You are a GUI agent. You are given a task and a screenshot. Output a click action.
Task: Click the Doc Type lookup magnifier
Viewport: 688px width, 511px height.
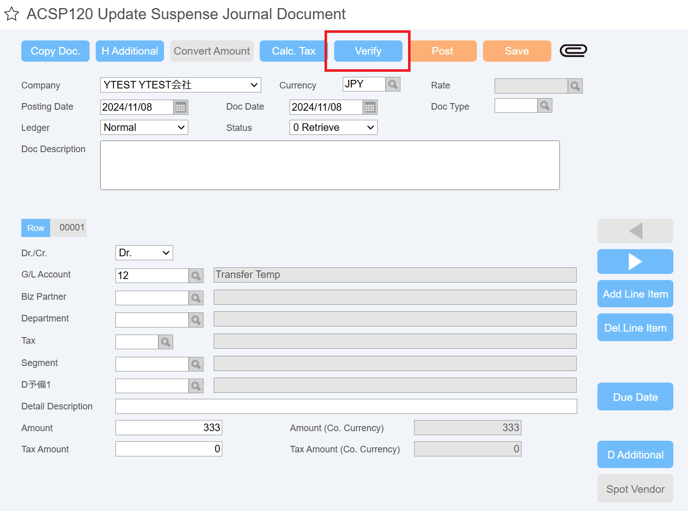[545, 106]
